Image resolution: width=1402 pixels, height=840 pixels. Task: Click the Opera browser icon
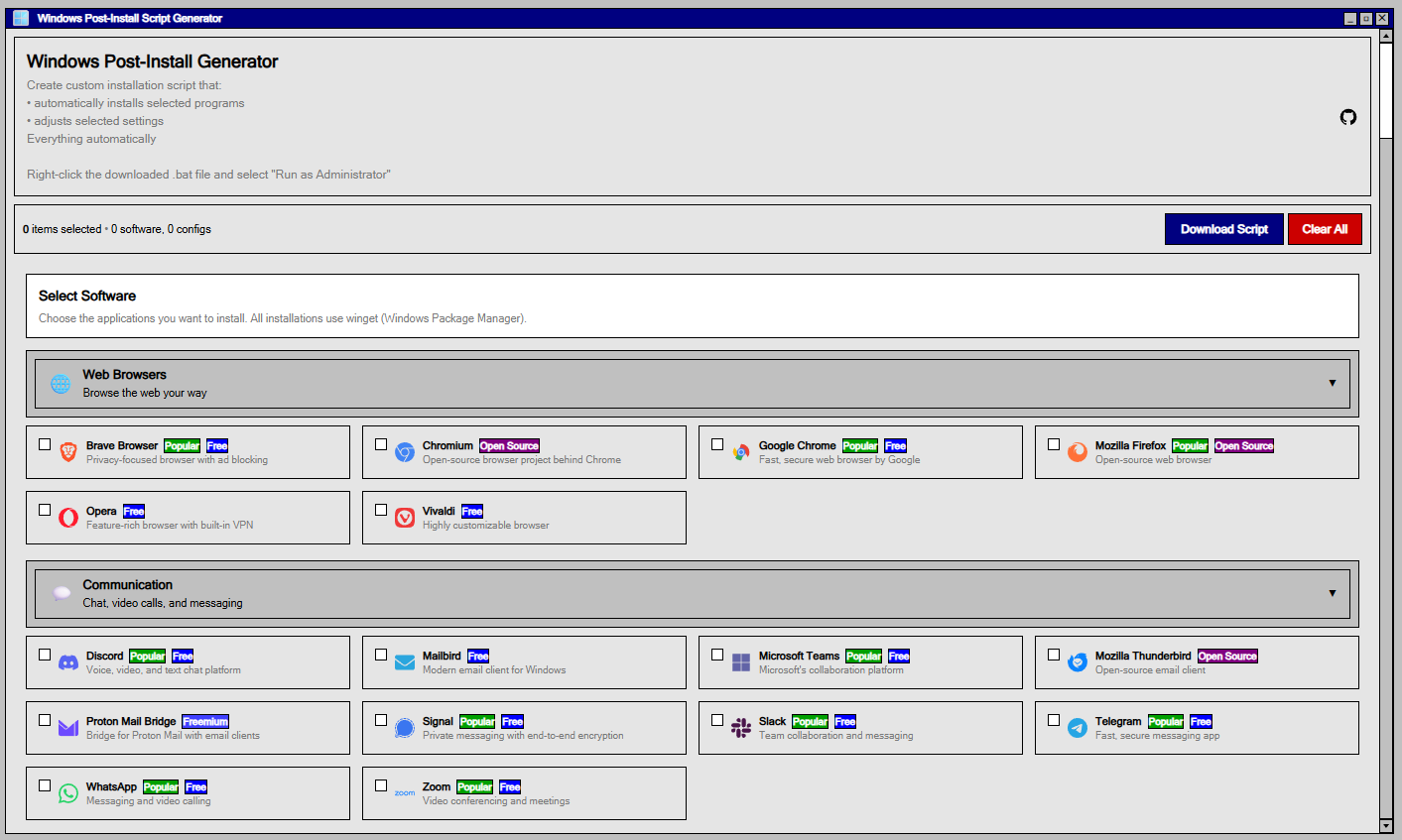[66, 517]
